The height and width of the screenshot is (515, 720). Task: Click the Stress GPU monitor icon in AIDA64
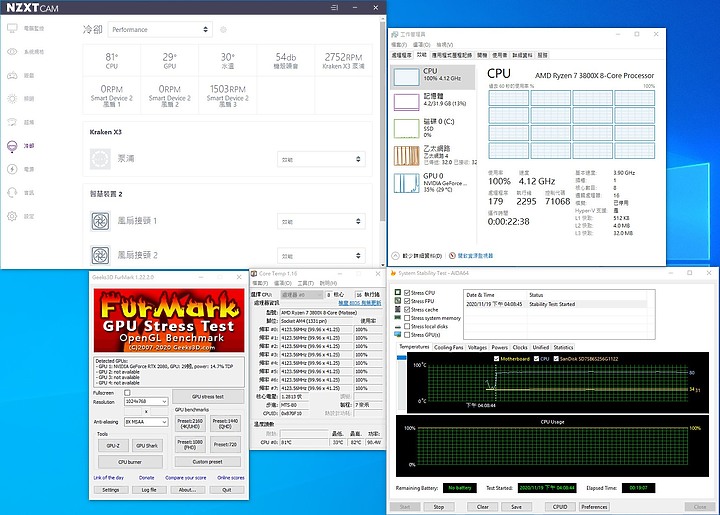398,335
